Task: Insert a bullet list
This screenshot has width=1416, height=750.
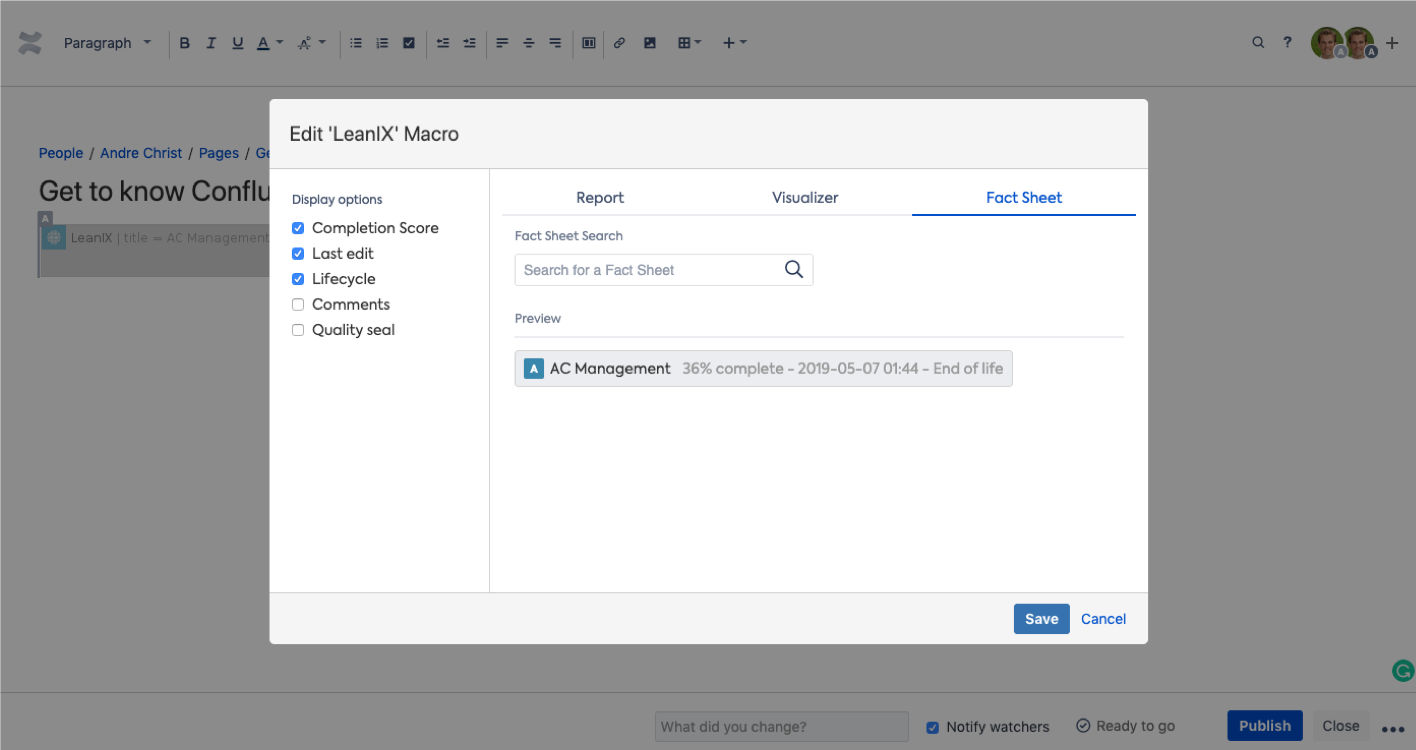Action: tap(356, 43)
